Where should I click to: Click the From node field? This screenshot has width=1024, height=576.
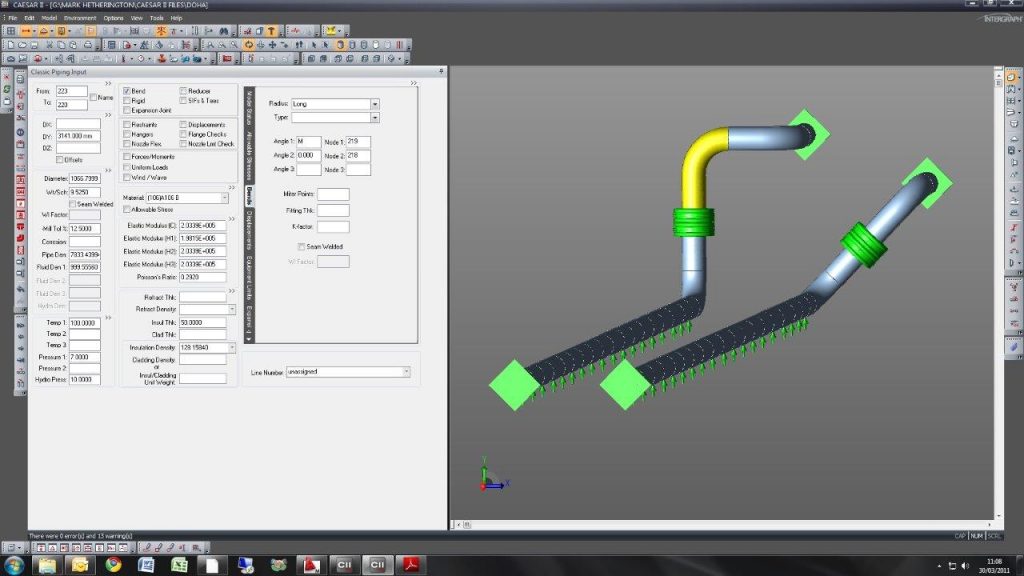click(71, 91)
